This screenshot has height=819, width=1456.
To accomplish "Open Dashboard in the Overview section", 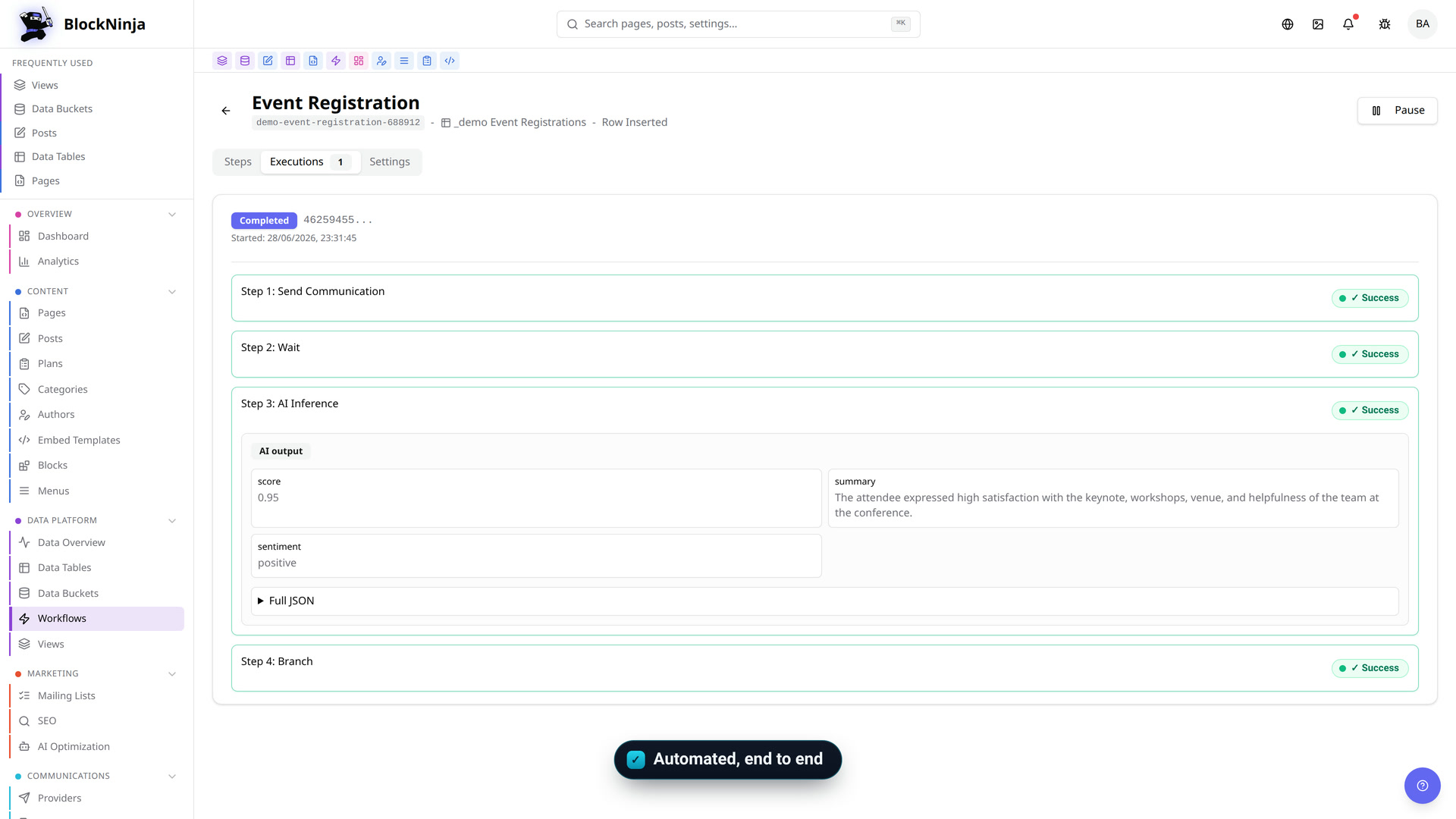I will pyautogui.click(x=97, y=237).
